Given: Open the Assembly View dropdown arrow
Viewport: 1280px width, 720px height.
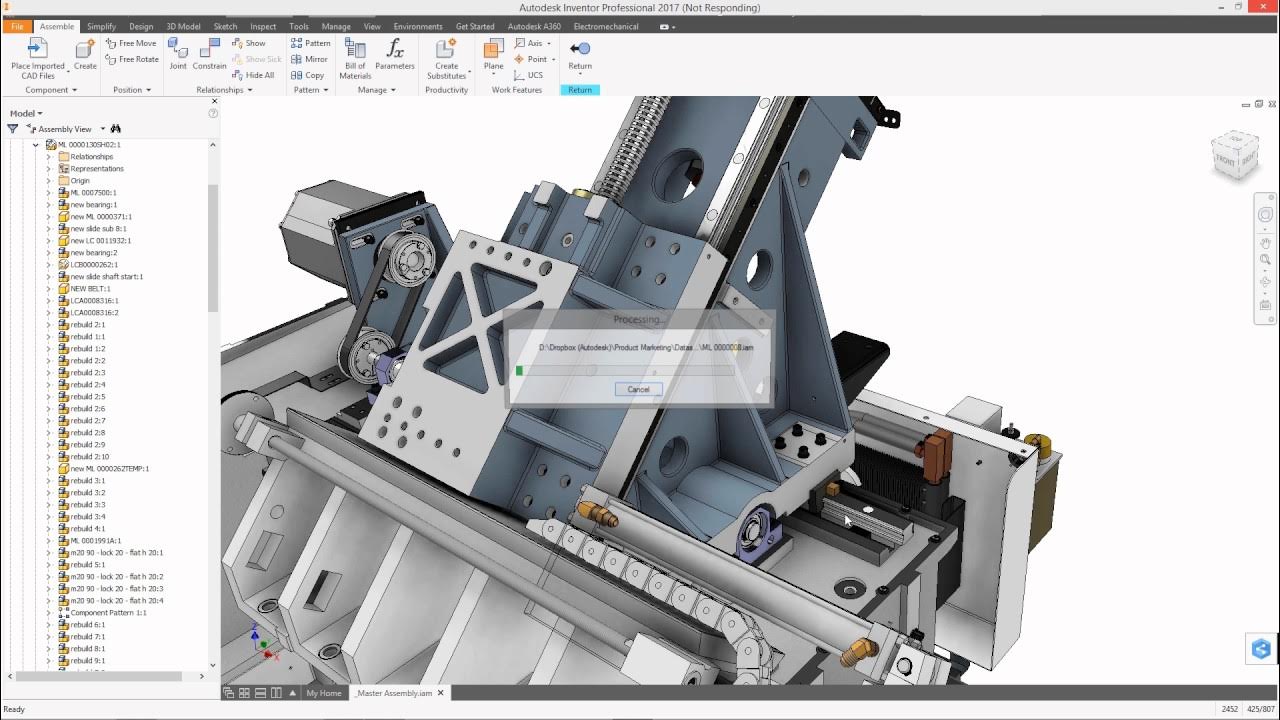Looking at the screenshot, I should click(x=103, y=129).
